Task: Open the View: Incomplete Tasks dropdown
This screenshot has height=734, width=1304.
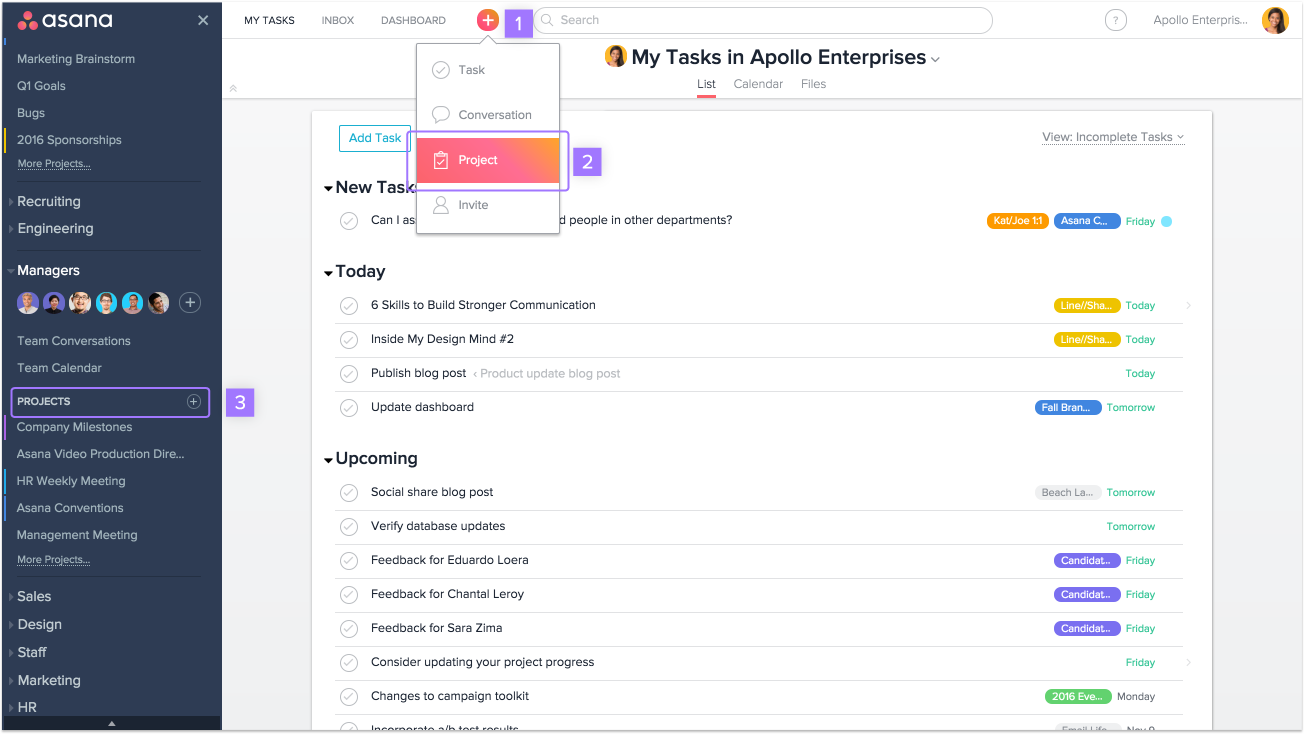Action: 1113,137
